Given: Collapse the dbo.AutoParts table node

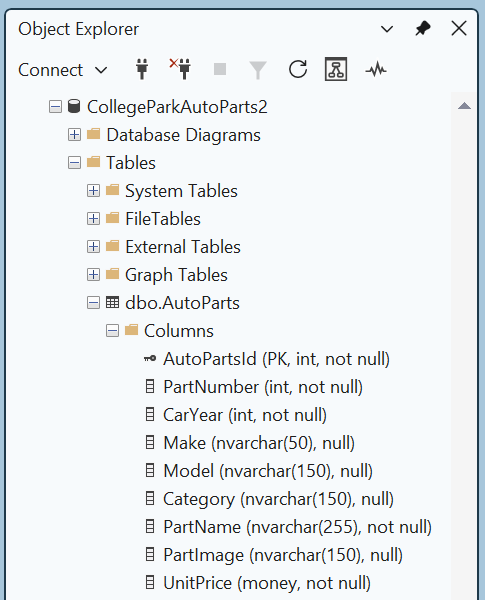Looking at the screenshot, I should point(93,303).
